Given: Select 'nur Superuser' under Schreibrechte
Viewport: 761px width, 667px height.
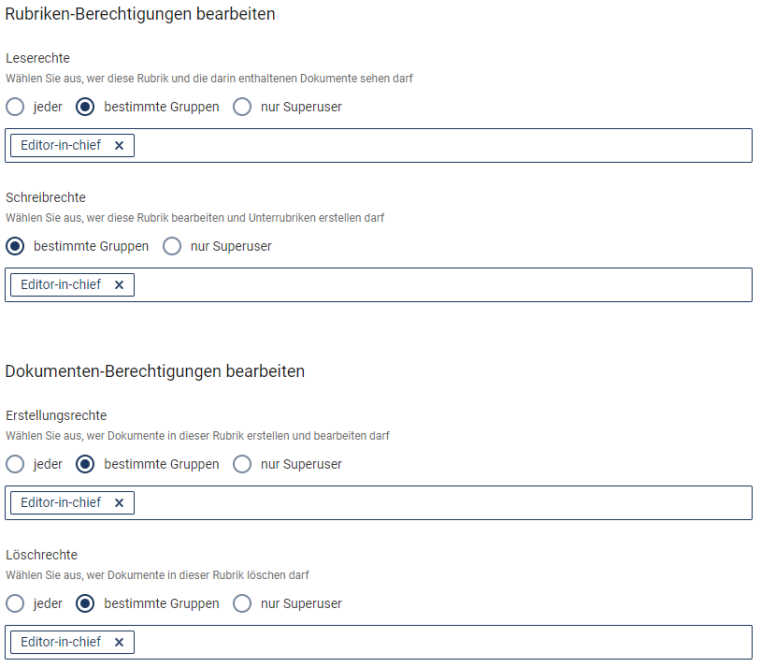Looking at the screenshot, I should [172, 246].
